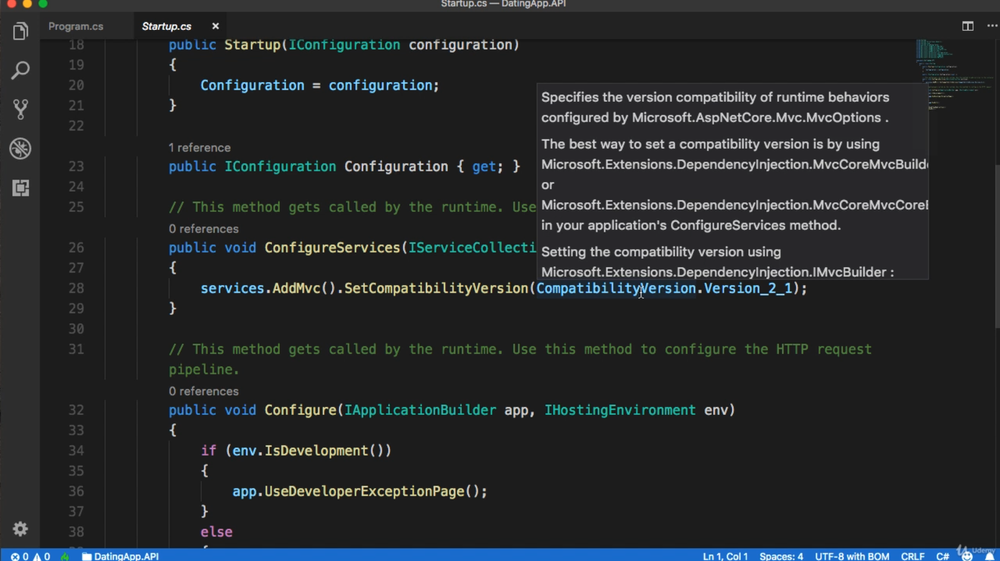Click the AddMvc call on line 28
Viewport: 1000px width, 561px height.
click(x=296, y=288)
